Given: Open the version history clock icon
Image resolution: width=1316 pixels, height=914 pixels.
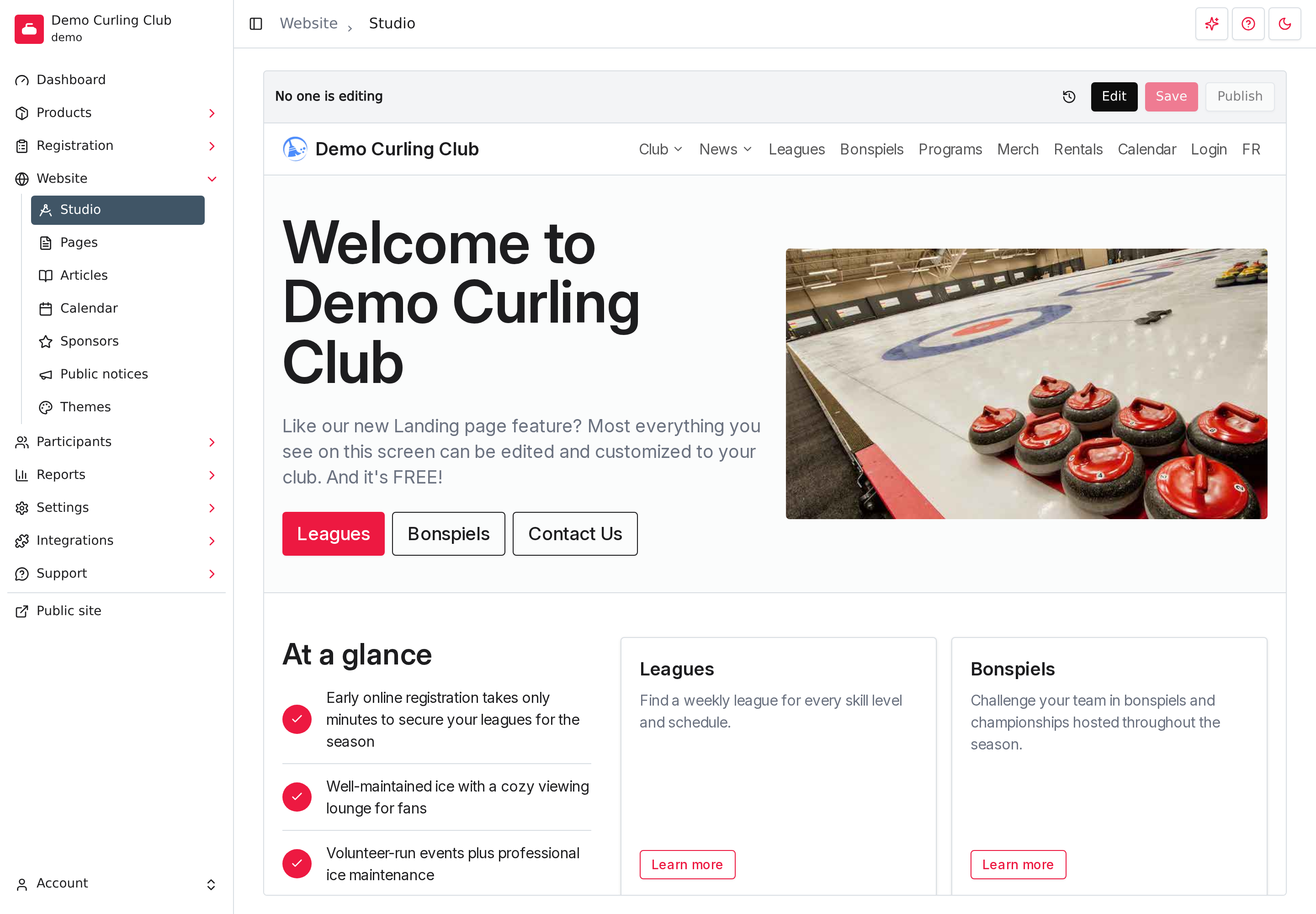Looking at the screenshot, I should pos(1069,97).
